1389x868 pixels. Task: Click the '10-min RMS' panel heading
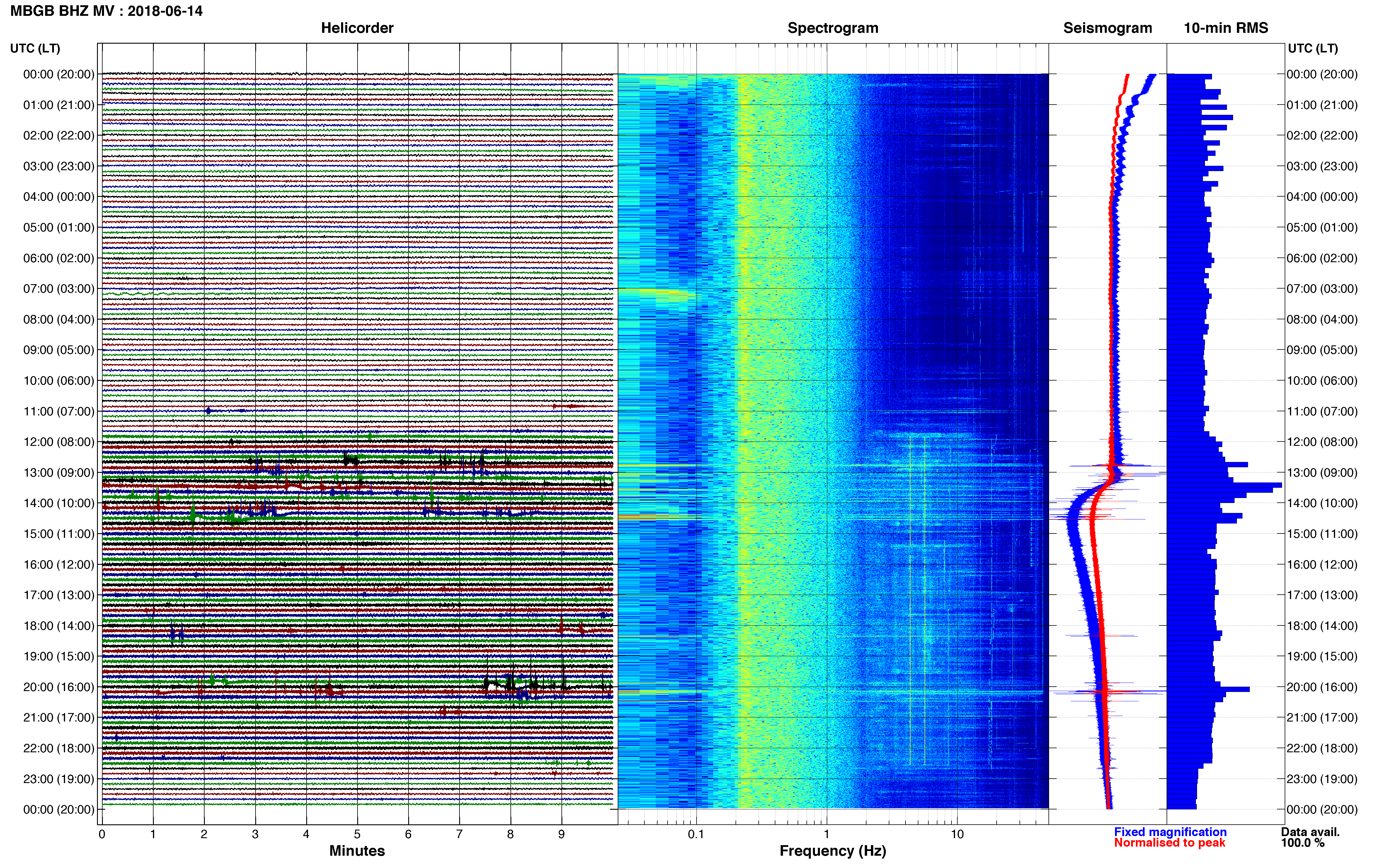[x=1226, y=28]
